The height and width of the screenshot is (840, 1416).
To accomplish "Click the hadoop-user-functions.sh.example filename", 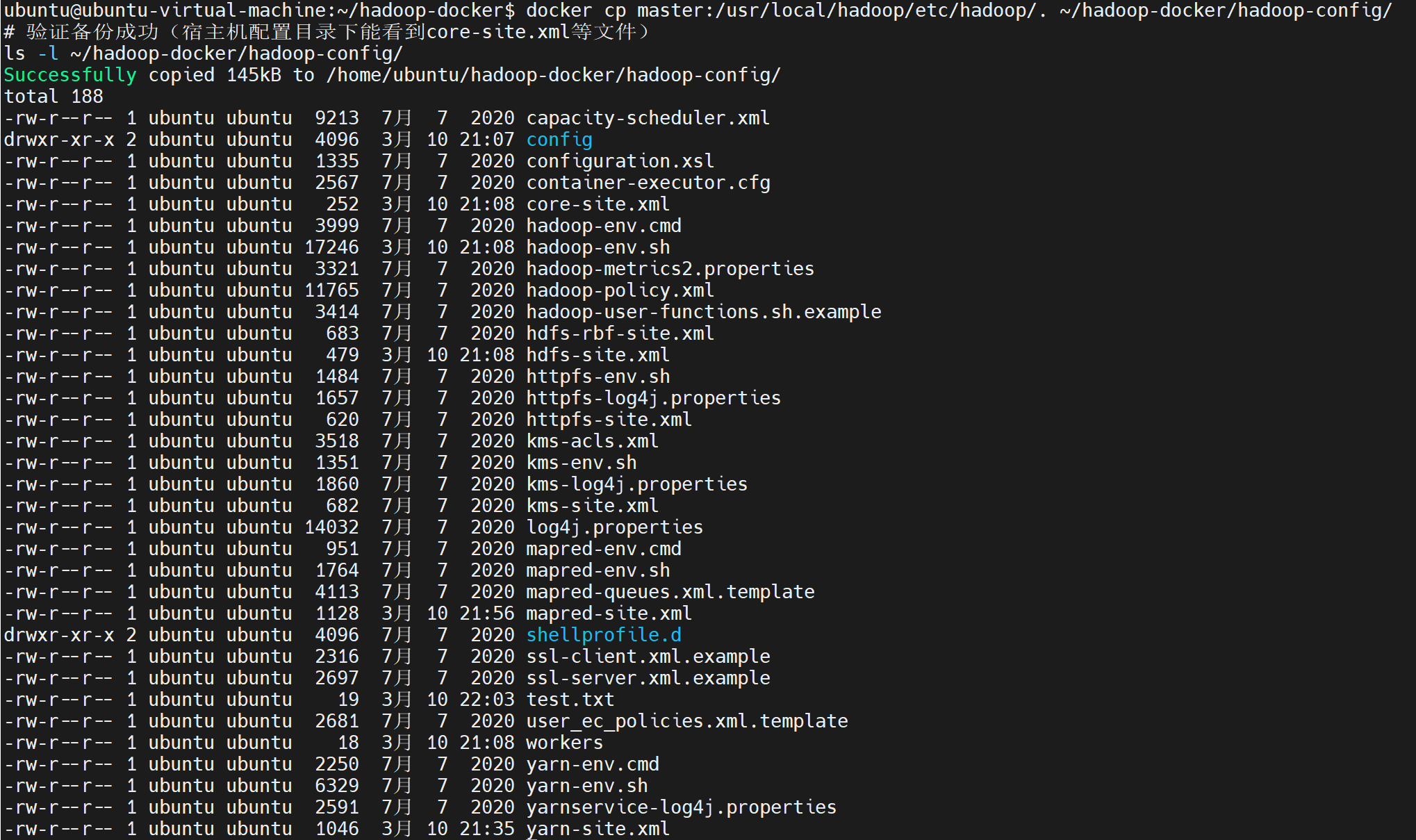I will tap(703, 312).
